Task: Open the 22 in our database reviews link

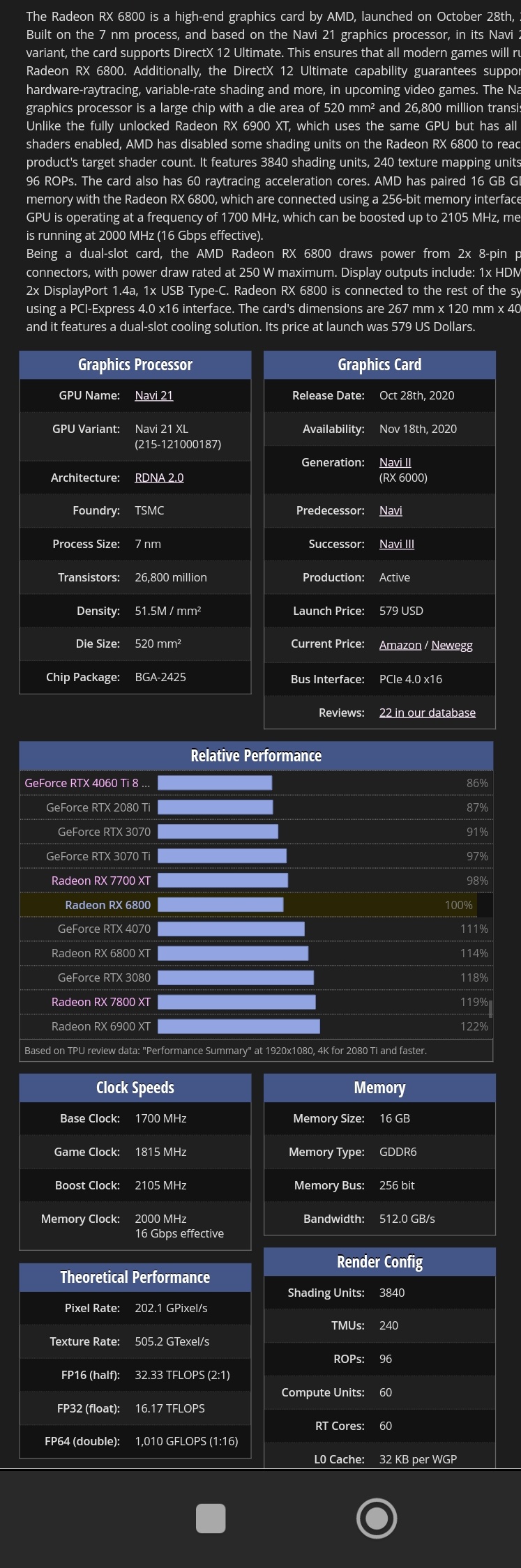Action: (427, 713)
